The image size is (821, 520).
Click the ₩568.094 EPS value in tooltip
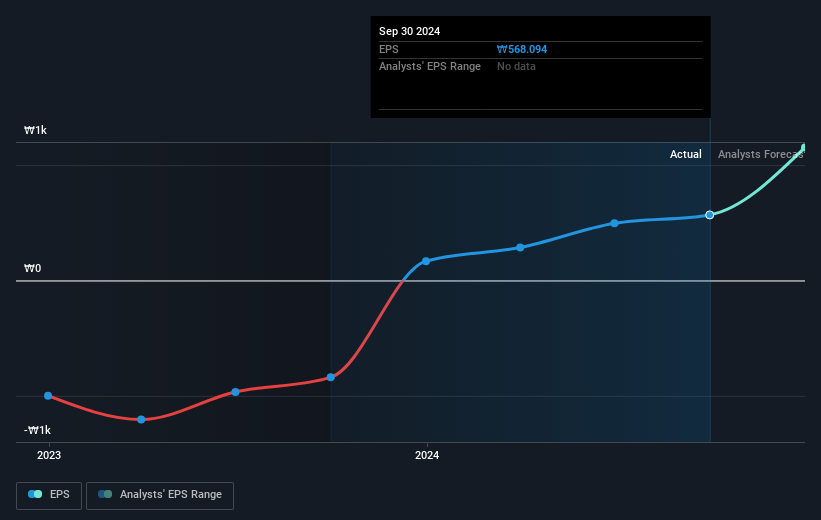pyautogui.click(x=522, y=49)
